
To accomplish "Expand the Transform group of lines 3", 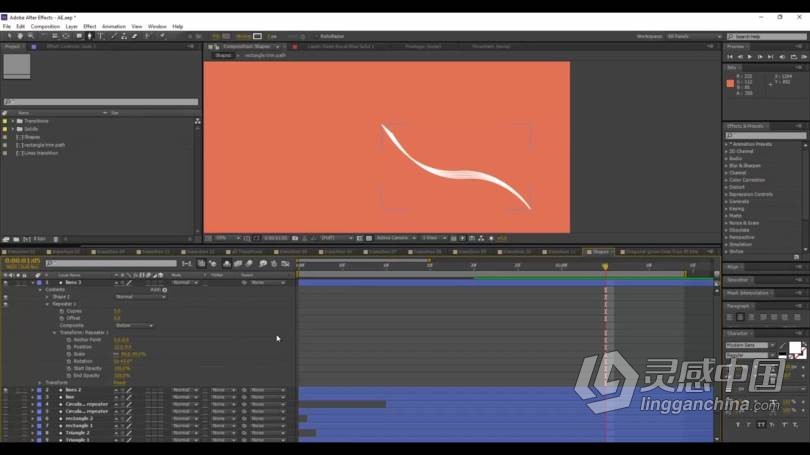I will click(40, 382).
